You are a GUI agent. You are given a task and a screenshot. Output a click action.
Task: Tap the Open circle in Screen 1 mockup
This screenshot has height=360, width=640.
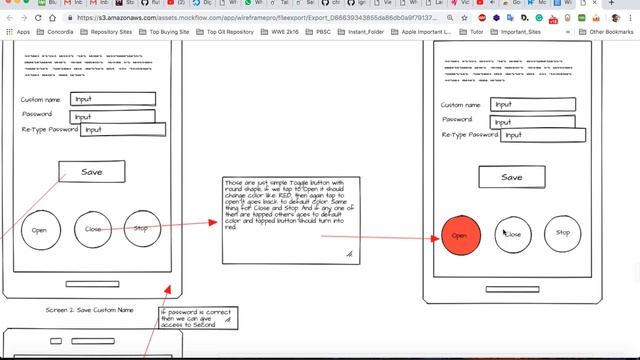41,230
